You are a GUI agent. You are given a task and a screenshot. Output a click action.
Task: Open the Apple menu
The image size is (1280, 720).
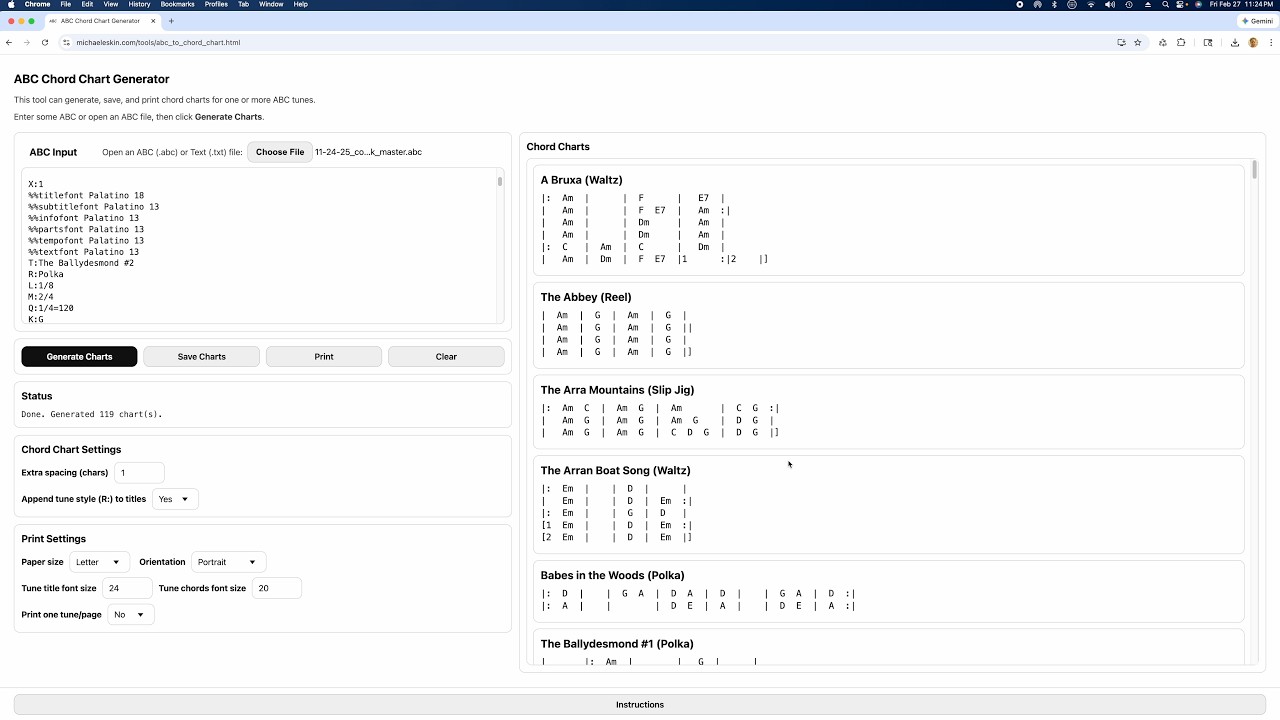pos(10,4)
